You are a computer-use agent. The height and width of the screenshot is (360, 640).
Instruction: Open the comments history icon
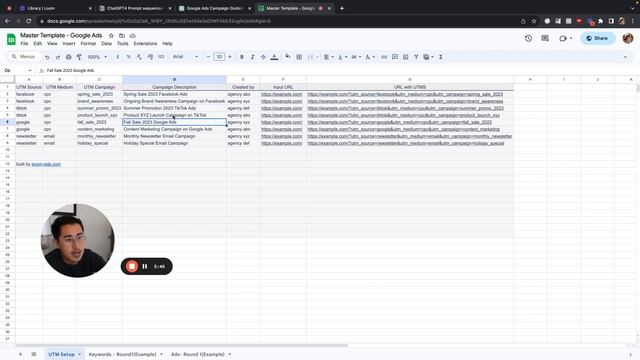[x=545, y=38]
